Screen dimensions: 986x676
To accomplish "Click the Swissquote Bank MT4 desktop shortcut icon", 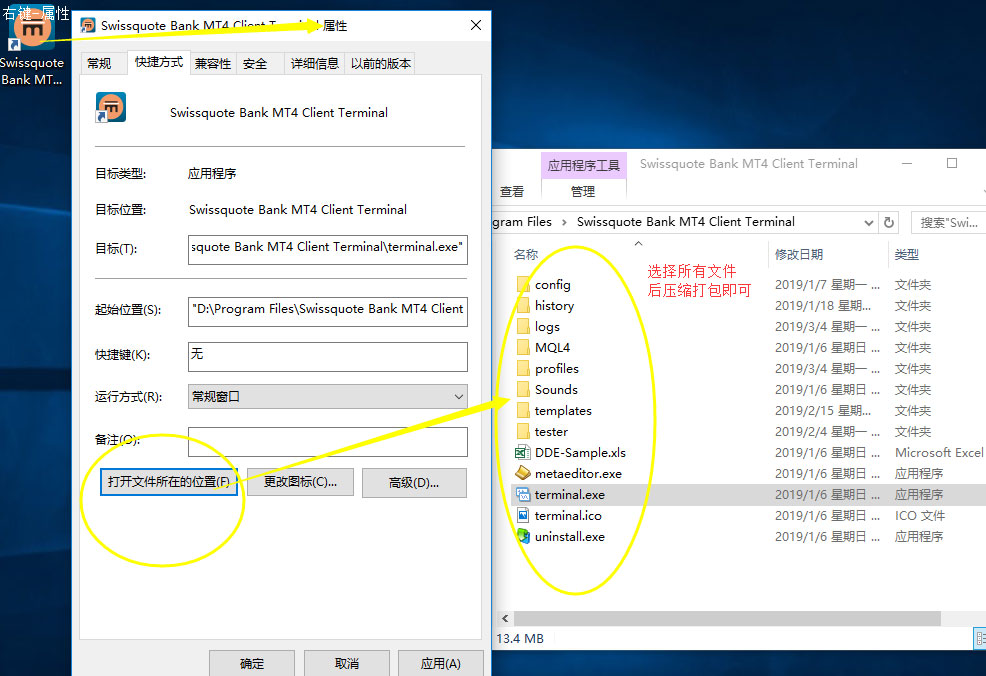I will coord(32,32).
